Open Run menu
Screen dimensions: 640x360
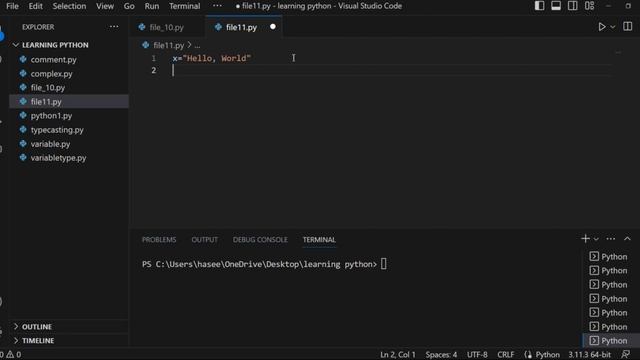152,6
